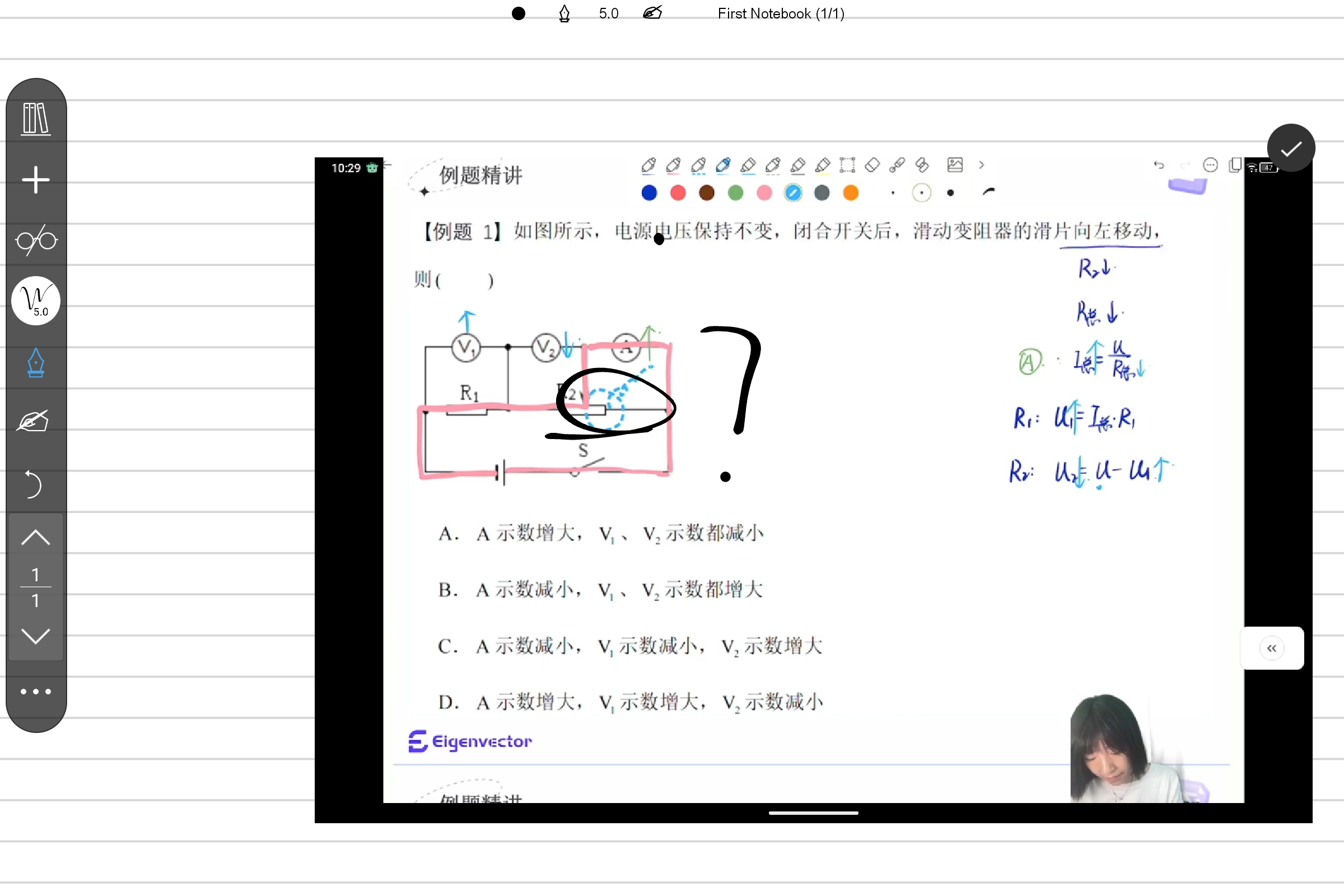Open page number 1/1 indicator
This screenshot has height=896, width=1344.
point(35,587)
